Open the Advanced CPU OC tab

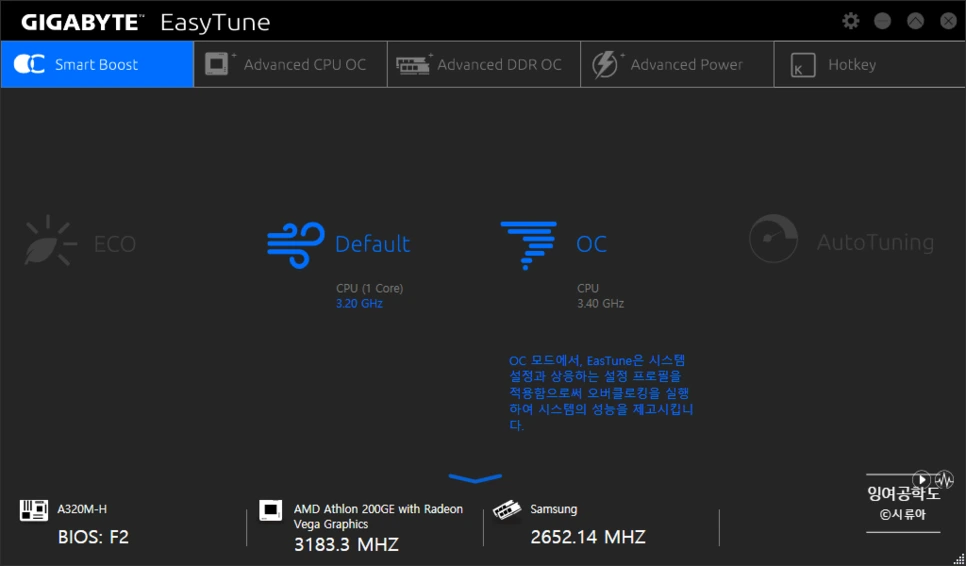click(290, 65)
